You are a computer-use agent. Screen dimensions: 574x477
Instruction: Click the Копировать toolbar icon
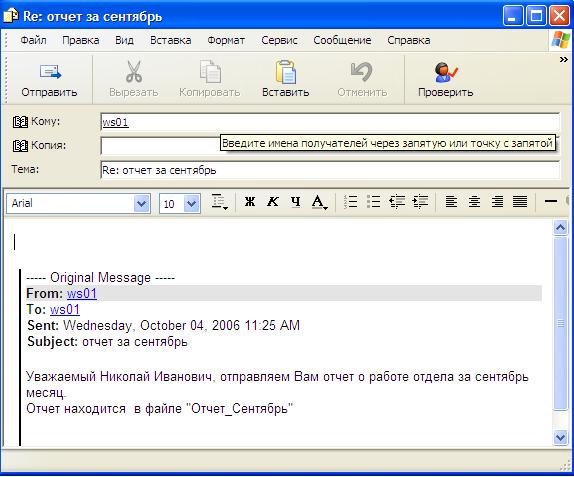tap(210, 72)
